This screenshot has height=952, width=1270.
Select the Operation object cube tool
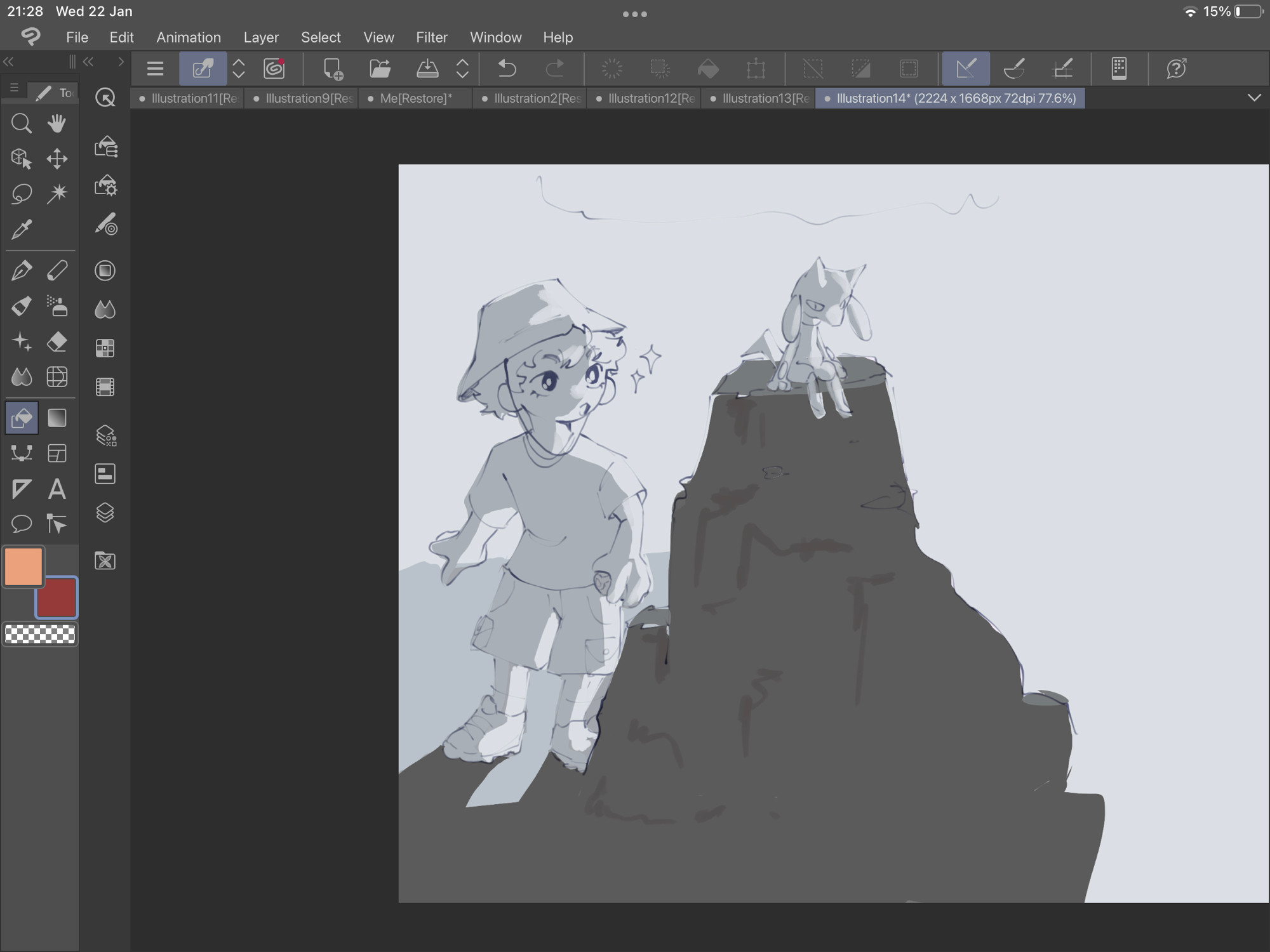click(x=22, y=158)
